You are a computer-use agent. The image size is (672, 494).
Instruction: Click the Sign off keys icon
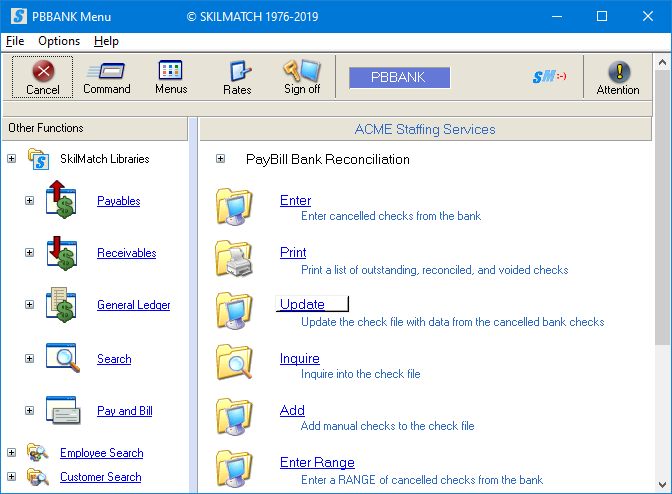(x=301, y=70)
